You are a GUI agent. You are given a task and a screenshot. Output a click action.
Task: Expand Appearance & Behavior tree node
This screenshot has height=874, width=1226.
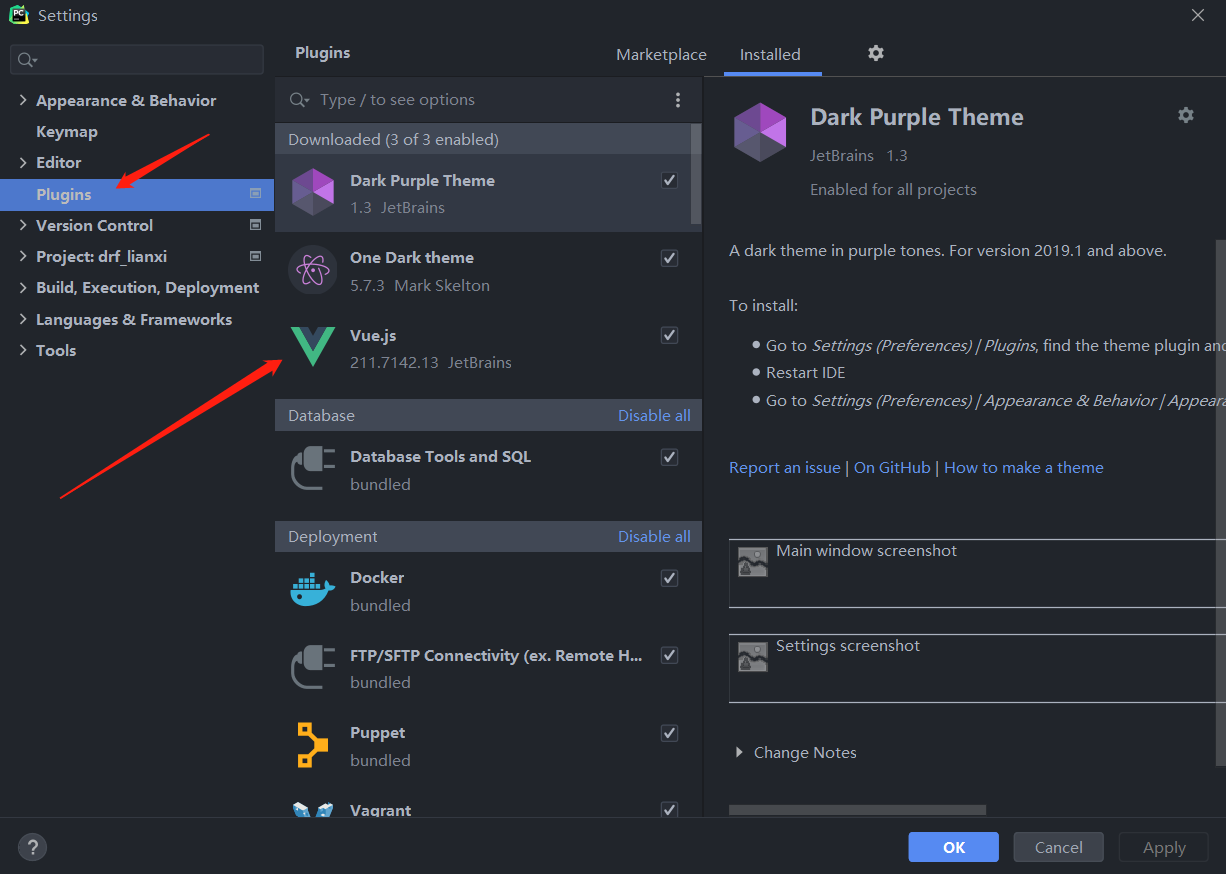click(x=23, y=100)
